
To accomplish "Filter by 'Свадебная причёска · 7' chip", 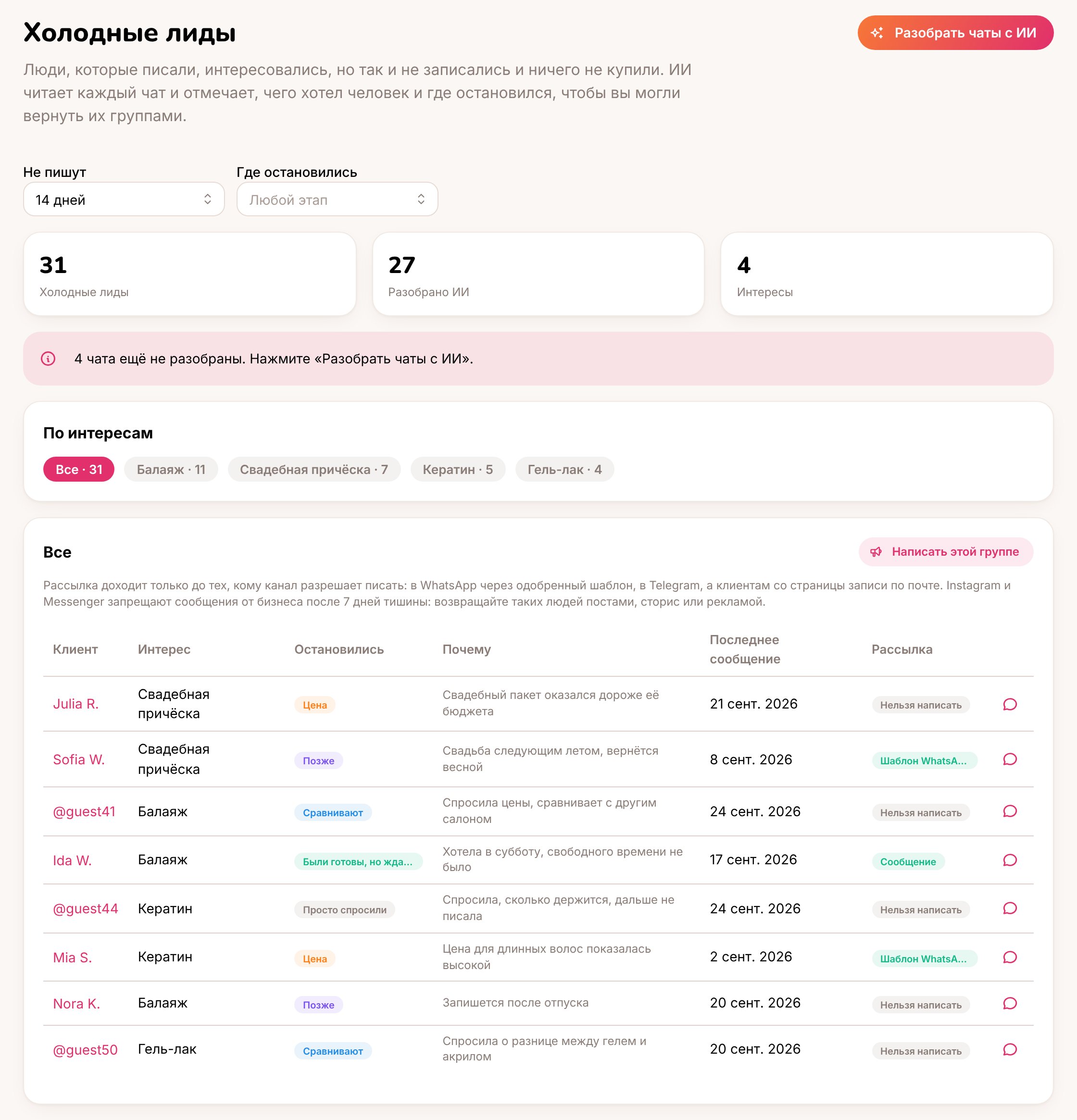I will (314, 469).
